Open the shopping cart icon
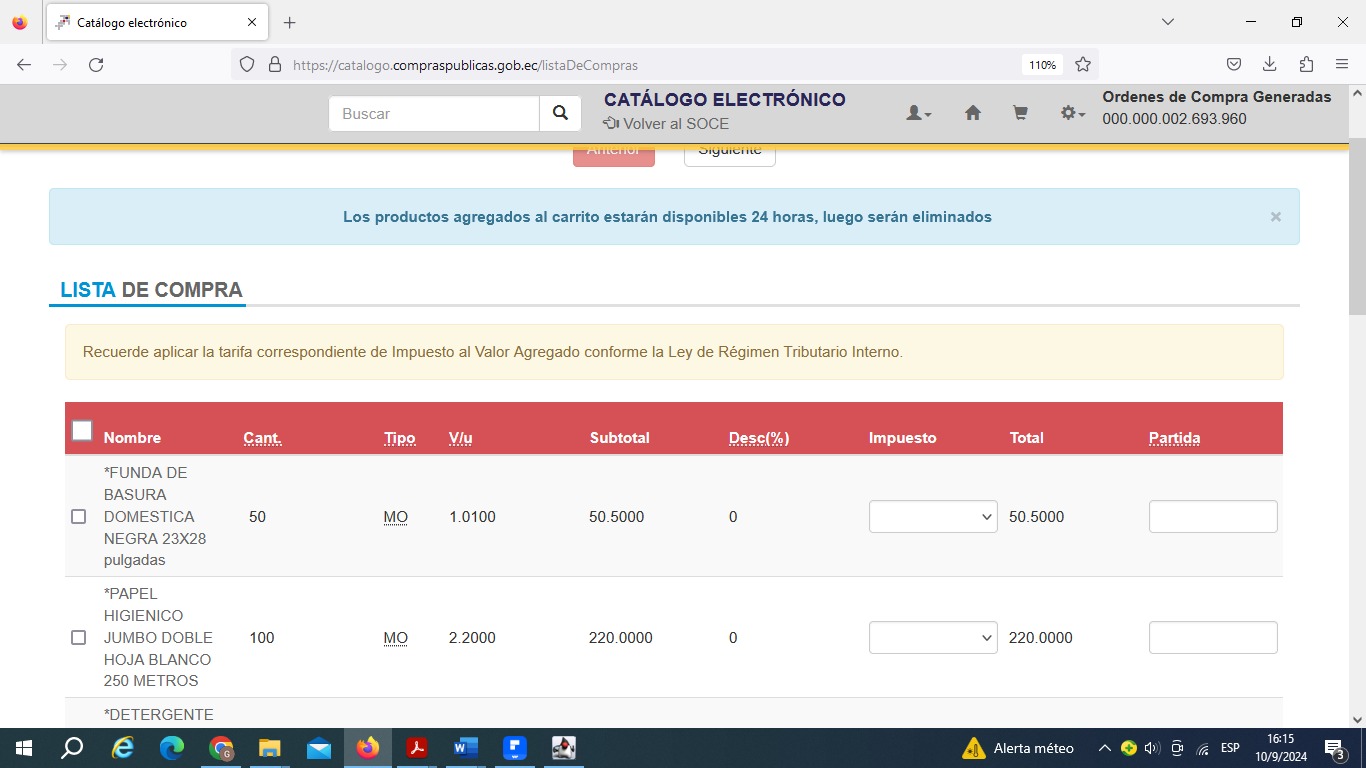Viewport: 1366px width, 768px height. (1020, 114)
